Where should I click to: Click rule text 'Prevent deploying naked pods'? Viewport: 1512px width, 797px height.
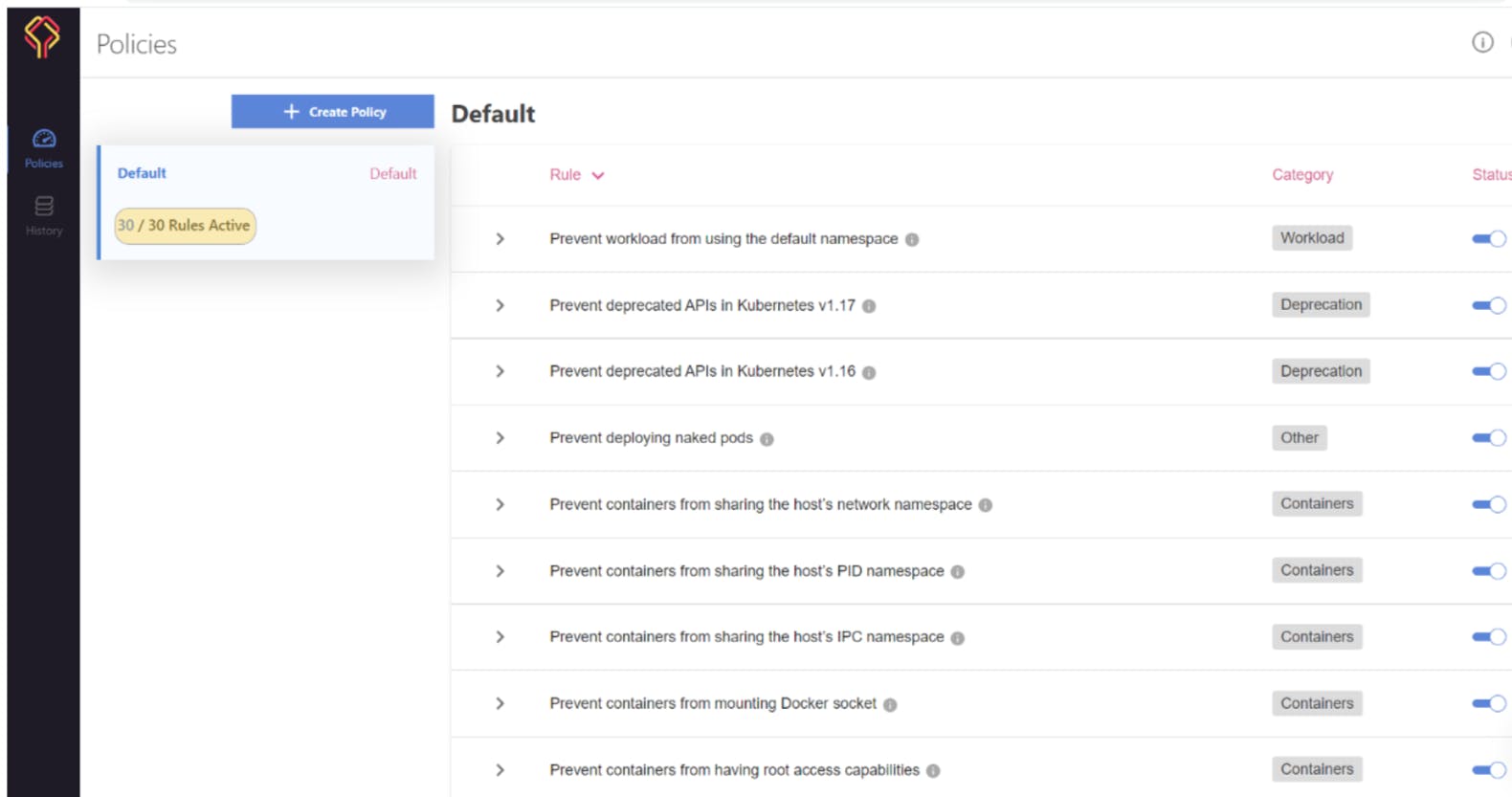pos(651,438)
